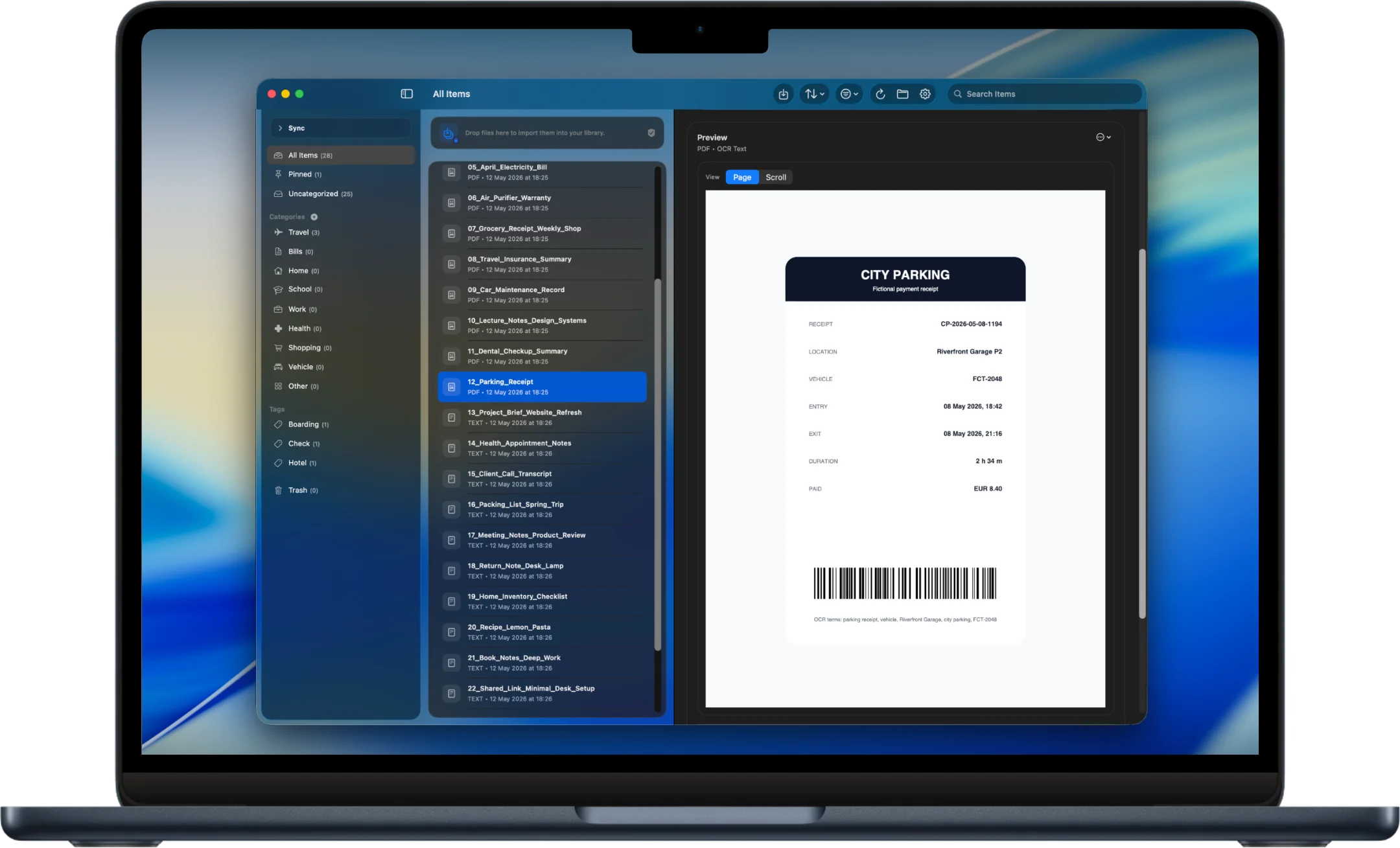Select 14_Health_Appointment_Notes item

click(542, 448)
